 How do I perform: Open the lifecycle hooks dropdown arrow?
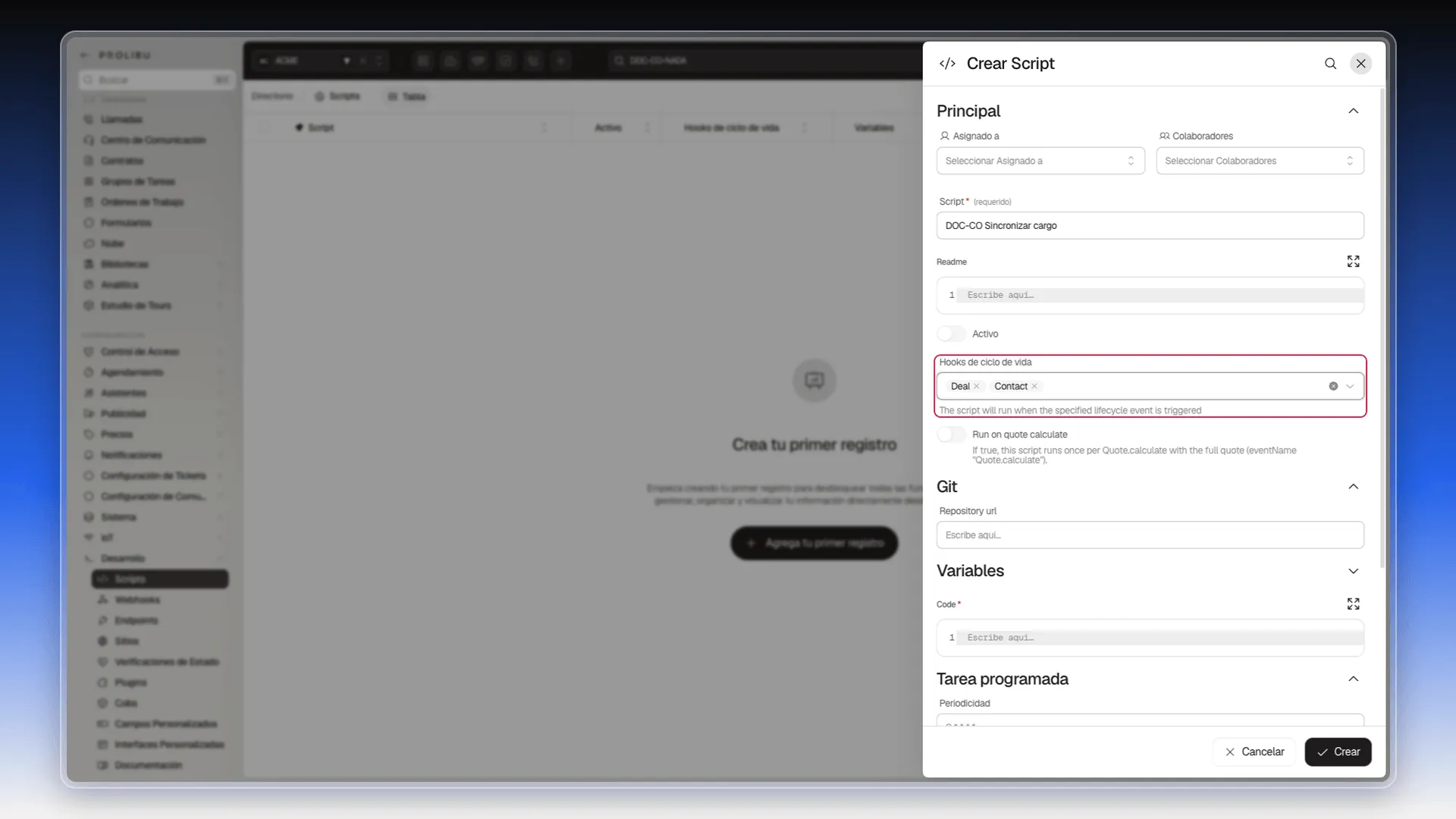point(1350,387)
